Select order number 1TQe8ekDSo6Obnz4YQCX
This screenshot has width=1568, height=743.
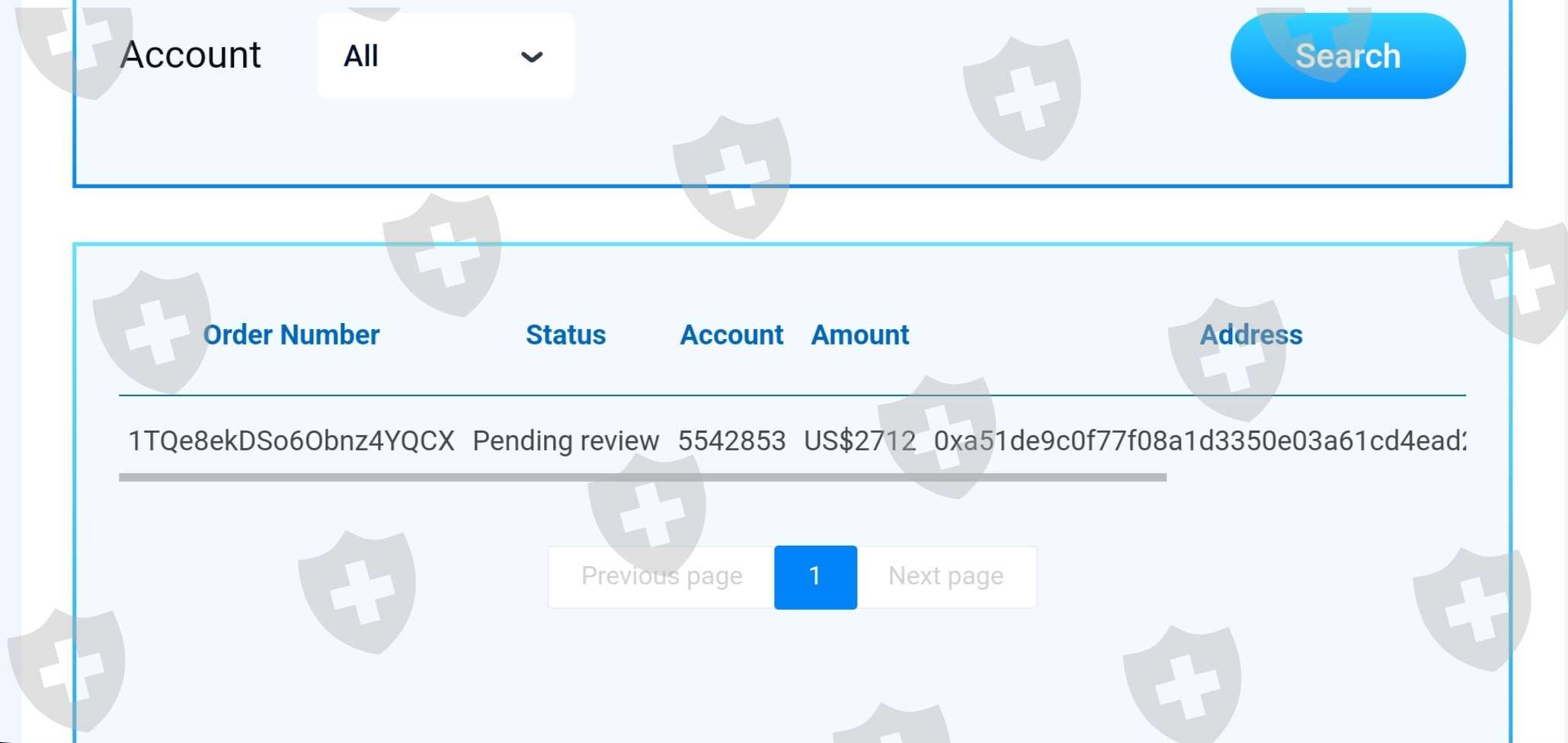[x=291, y=440]
